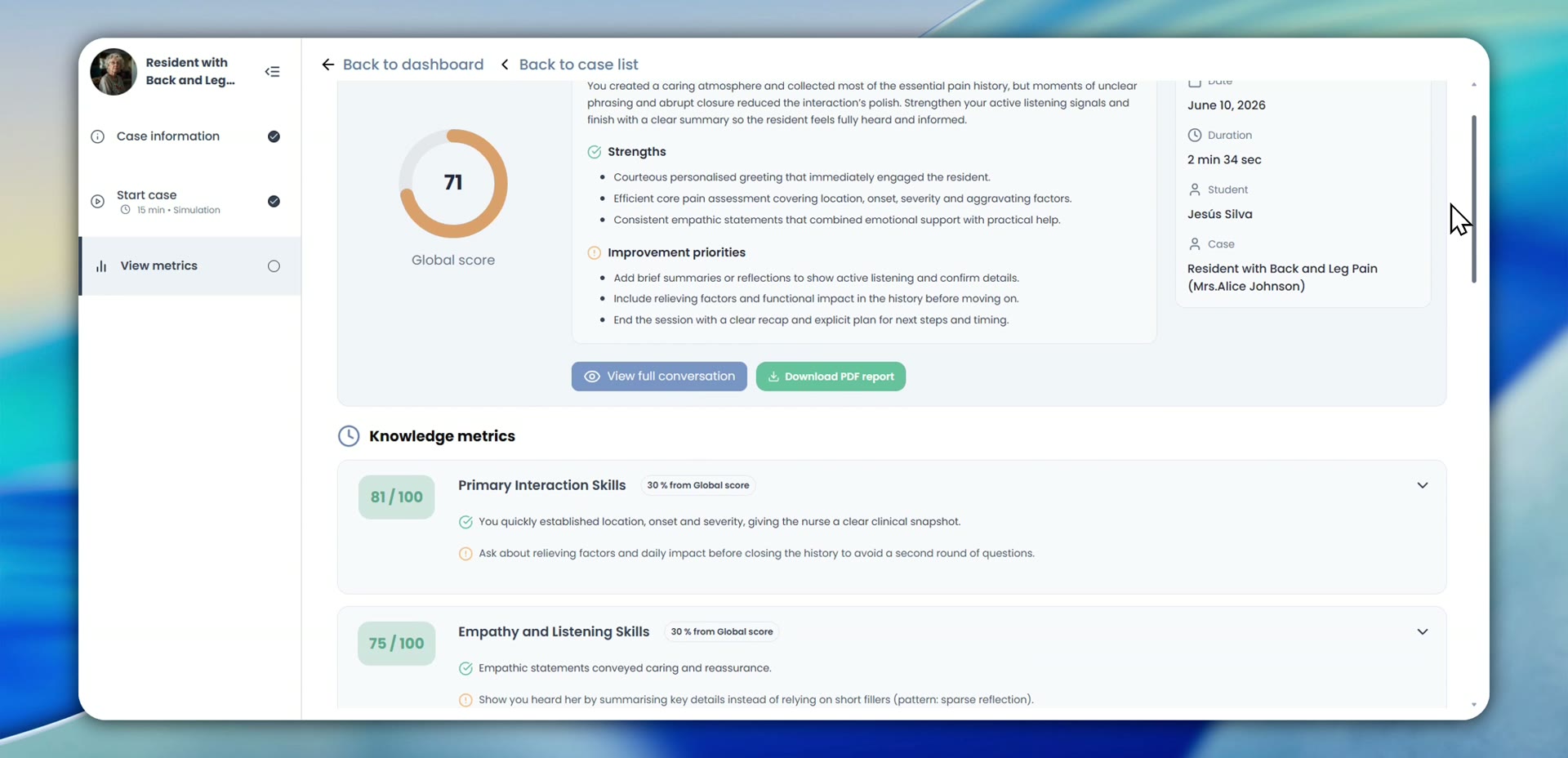Image resolution: width=1568 pixels, height=758 pixels.
Task: Click the scrollbar down arrow
Action: [x=1473, y=704]
